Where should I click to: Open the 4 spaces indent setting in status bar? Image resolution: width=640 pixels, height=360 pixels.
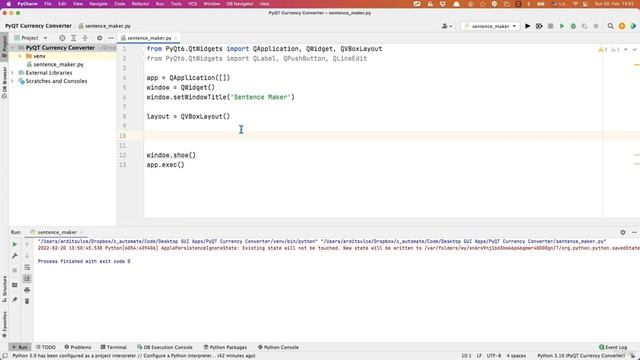(x=516, y=356)
